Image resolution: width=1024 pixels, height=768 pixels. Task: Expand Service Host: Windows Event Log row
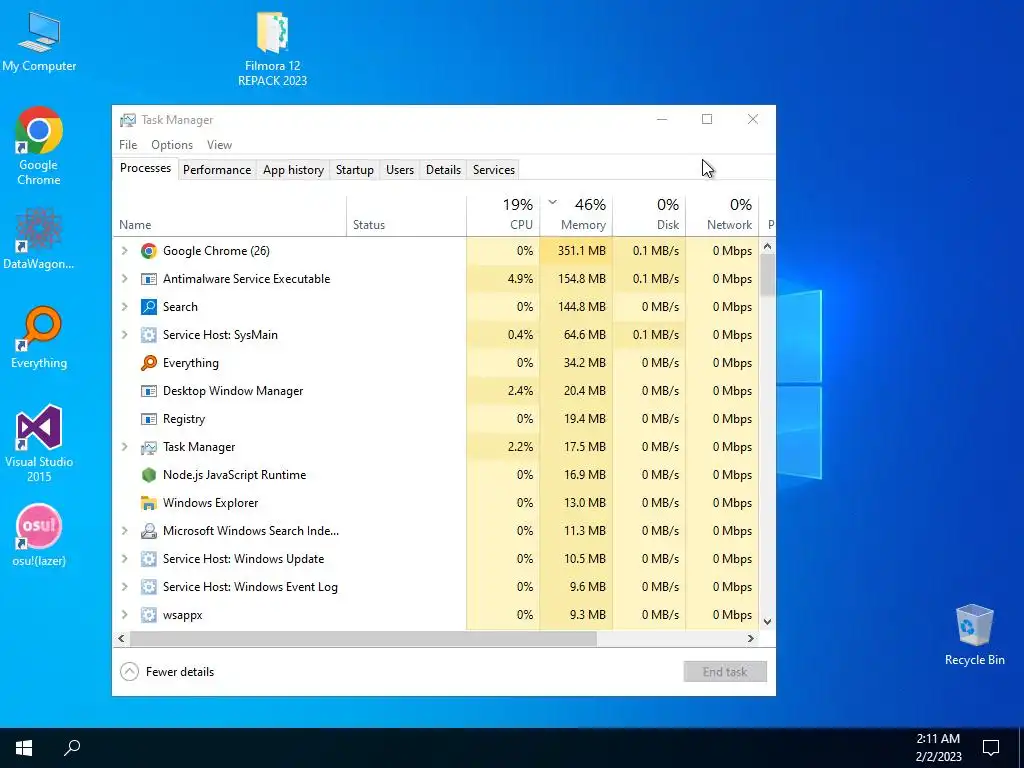point(125,587)
